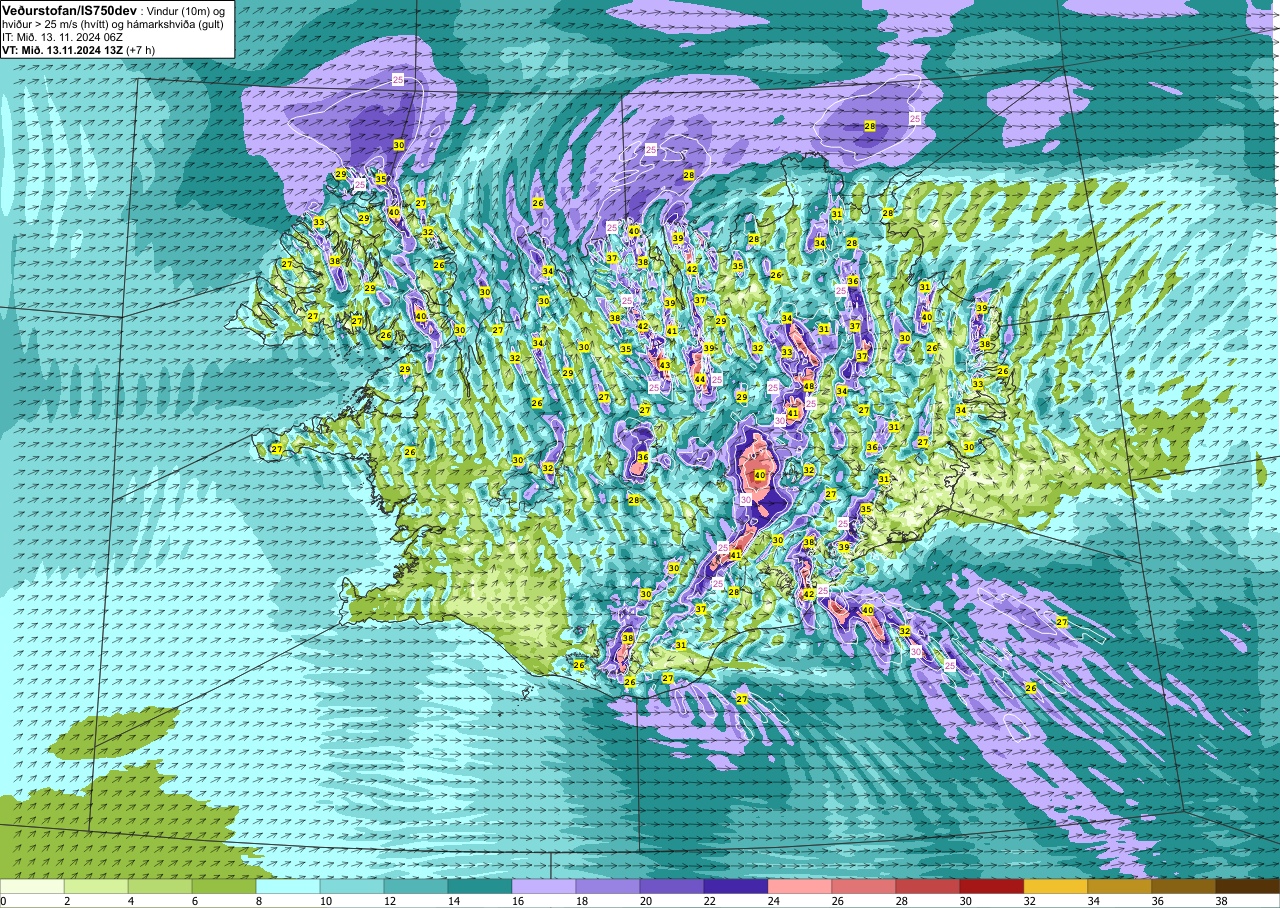The image size is (1280, 908).
Task: Click the 22–24 m/s deep indigo legend swatch
Action: click(x=736, y=886)
